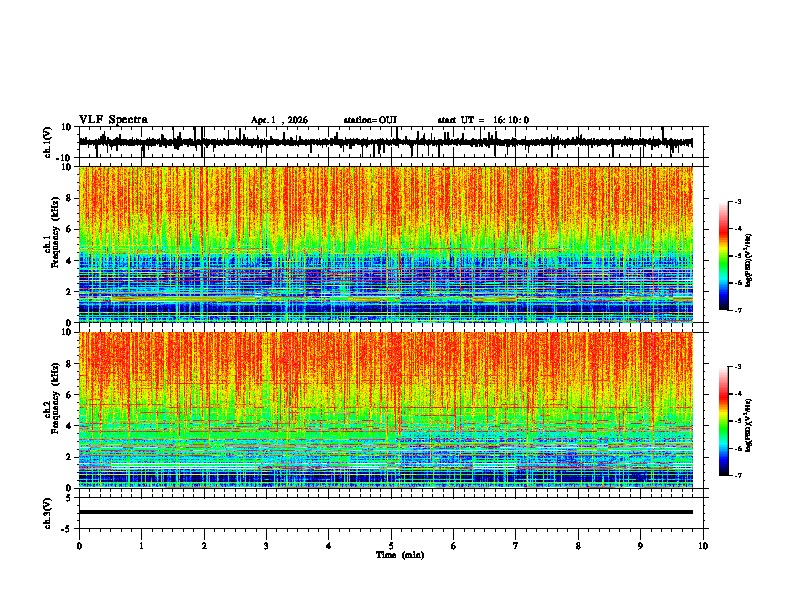Click the time axis tick label "0"
Image resolution: width=792 pixels, height=612 pixels.
pos(79,546)
